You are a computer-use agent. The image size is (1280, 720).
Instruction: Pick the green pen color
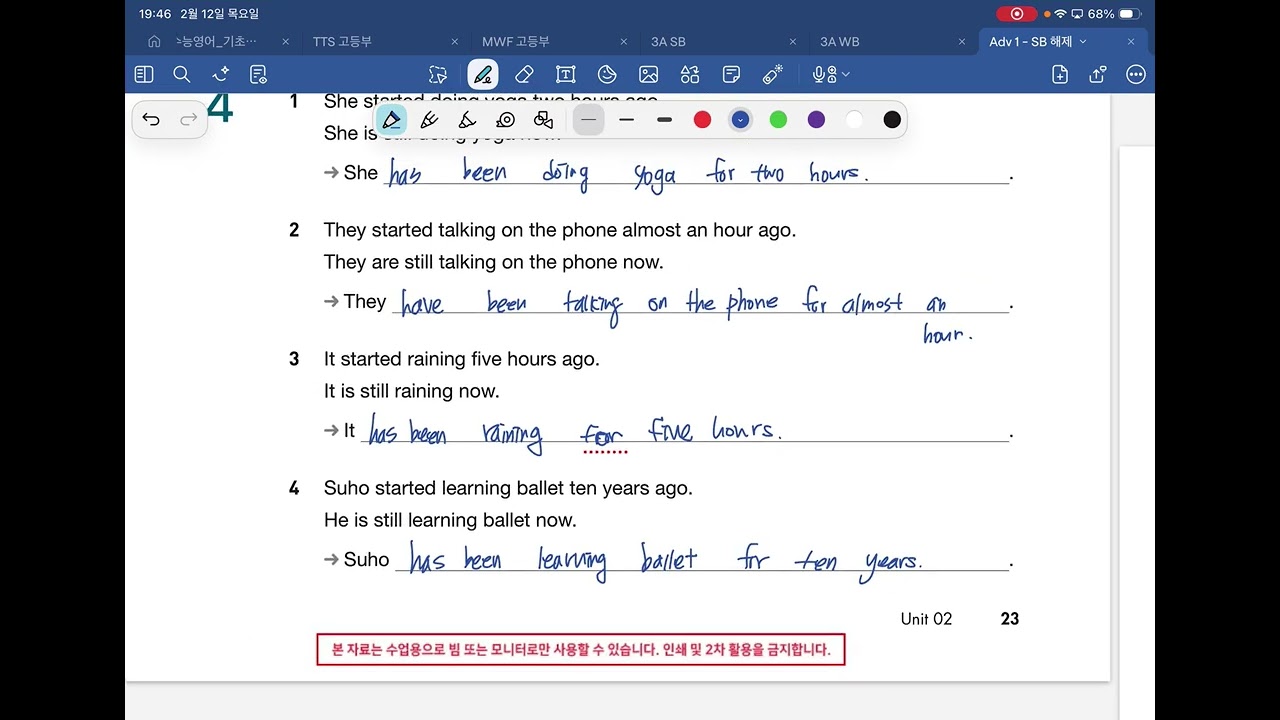coord(778,120)
